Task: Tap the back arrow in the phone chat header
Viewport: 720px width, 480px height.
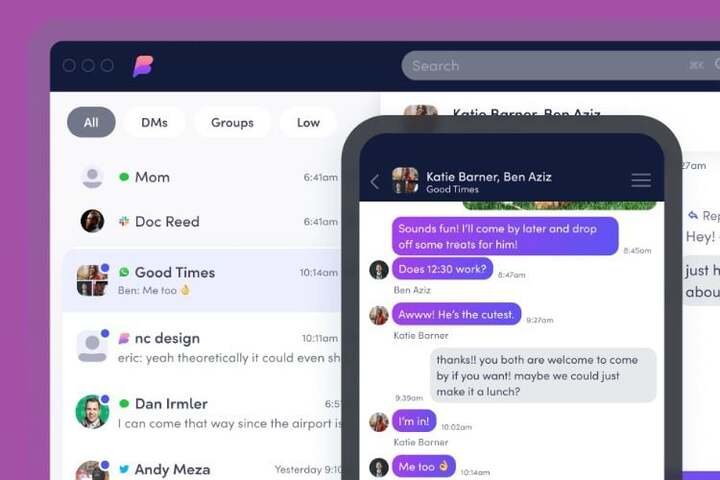Action: pyautogui.click(x=375, y=181)
